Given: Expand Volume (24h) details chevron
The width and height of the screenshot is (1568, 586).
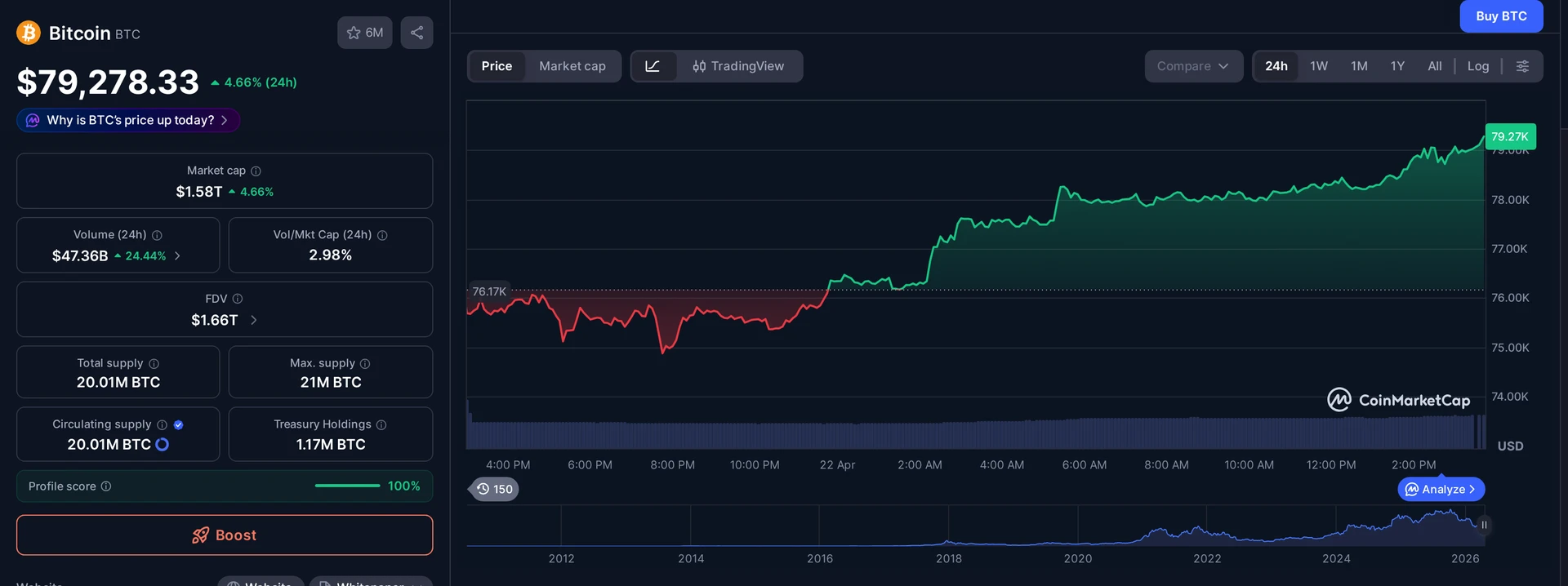Looking at the screenshot, I should tap(177, 255).
